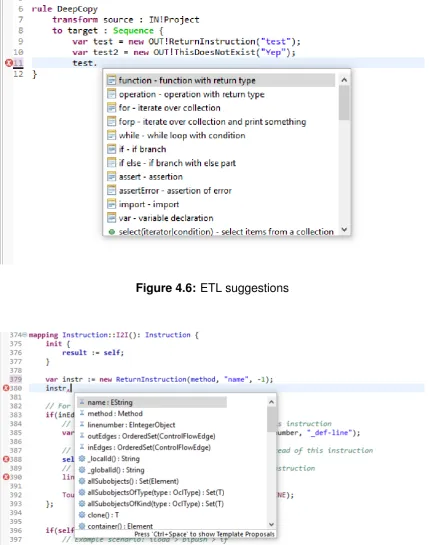Select '_localId() : String' operation proposal
The width and height of the screenshot is (429, 545).
(113, 459)
